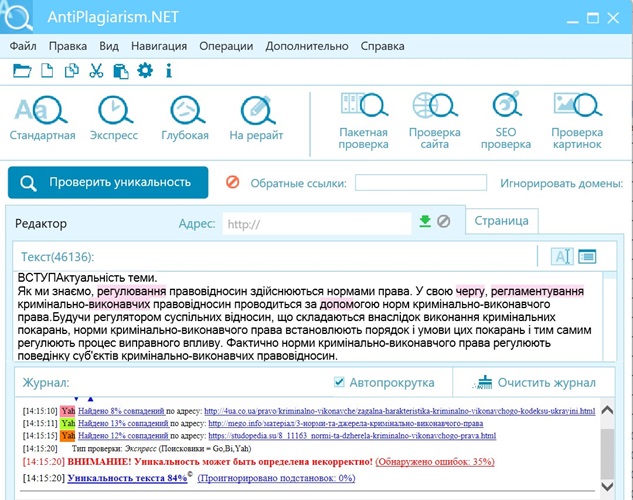The width and height of the screenshot is (633, 500).
Task: Select the Стандартная check mode
Action: (42, 118)
